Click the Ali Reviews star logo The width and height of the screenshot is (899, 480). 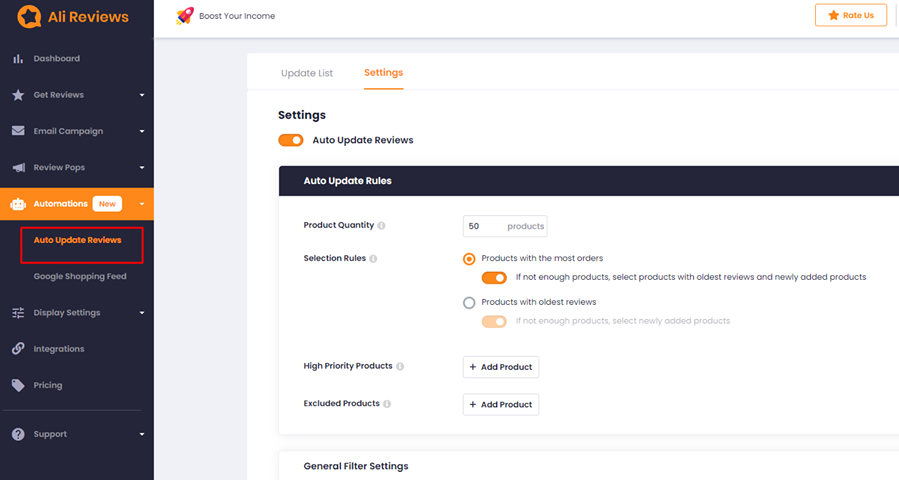tap(29, 17)
